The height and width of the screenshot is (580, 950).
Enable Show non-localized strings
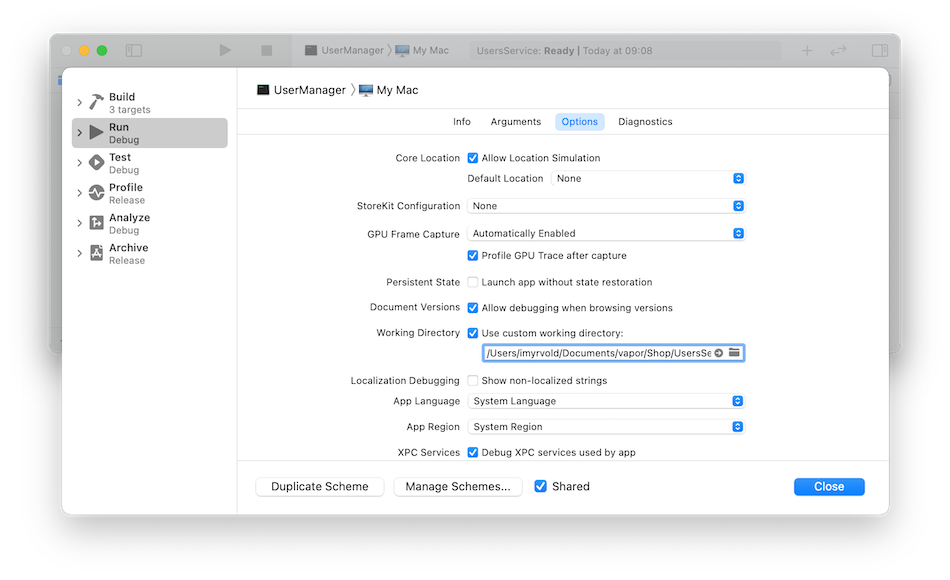(473, 381)
